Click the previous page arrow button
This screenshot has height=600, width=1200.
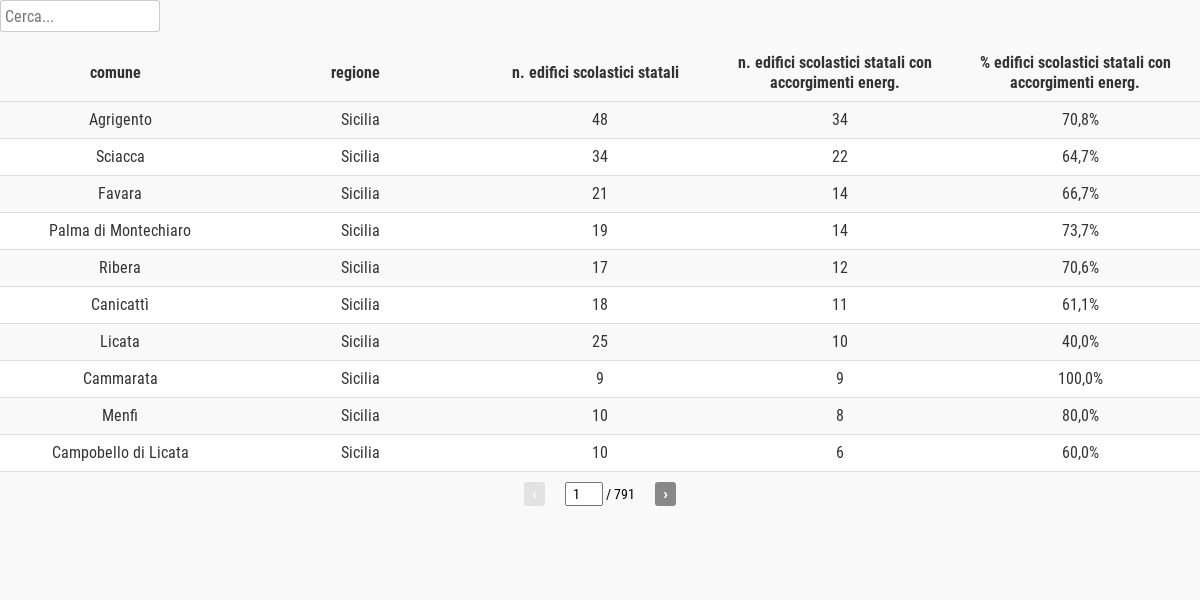coord(534,494)
